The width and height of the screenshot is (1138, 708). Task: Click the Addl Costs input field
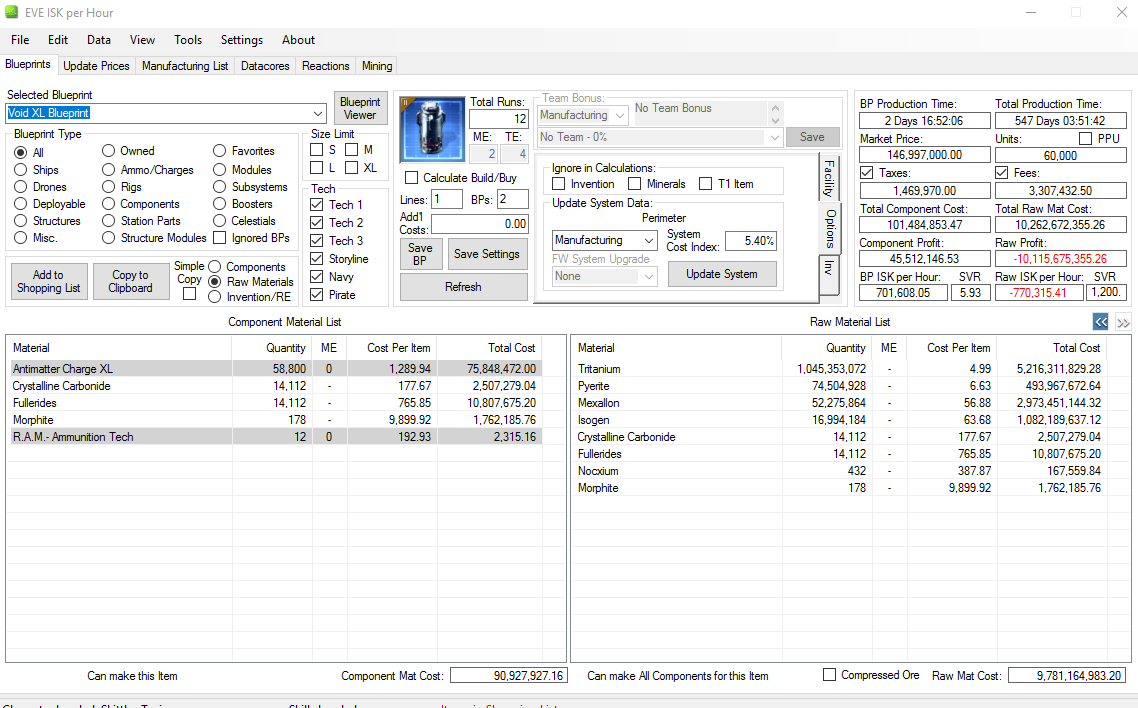[x=480, y=224]
